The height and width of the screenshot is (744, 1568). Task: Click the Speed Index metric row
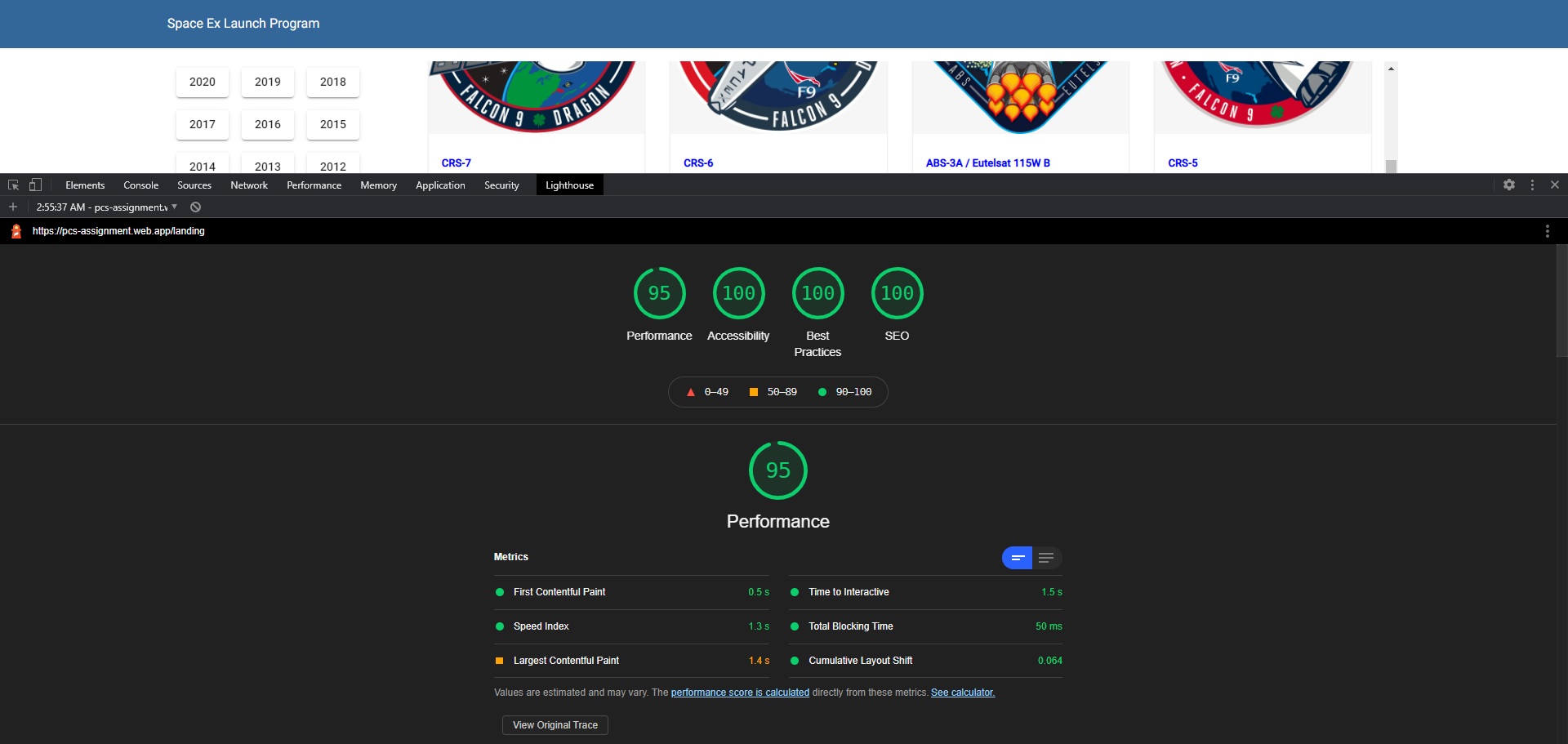click(x=632, y=626)
